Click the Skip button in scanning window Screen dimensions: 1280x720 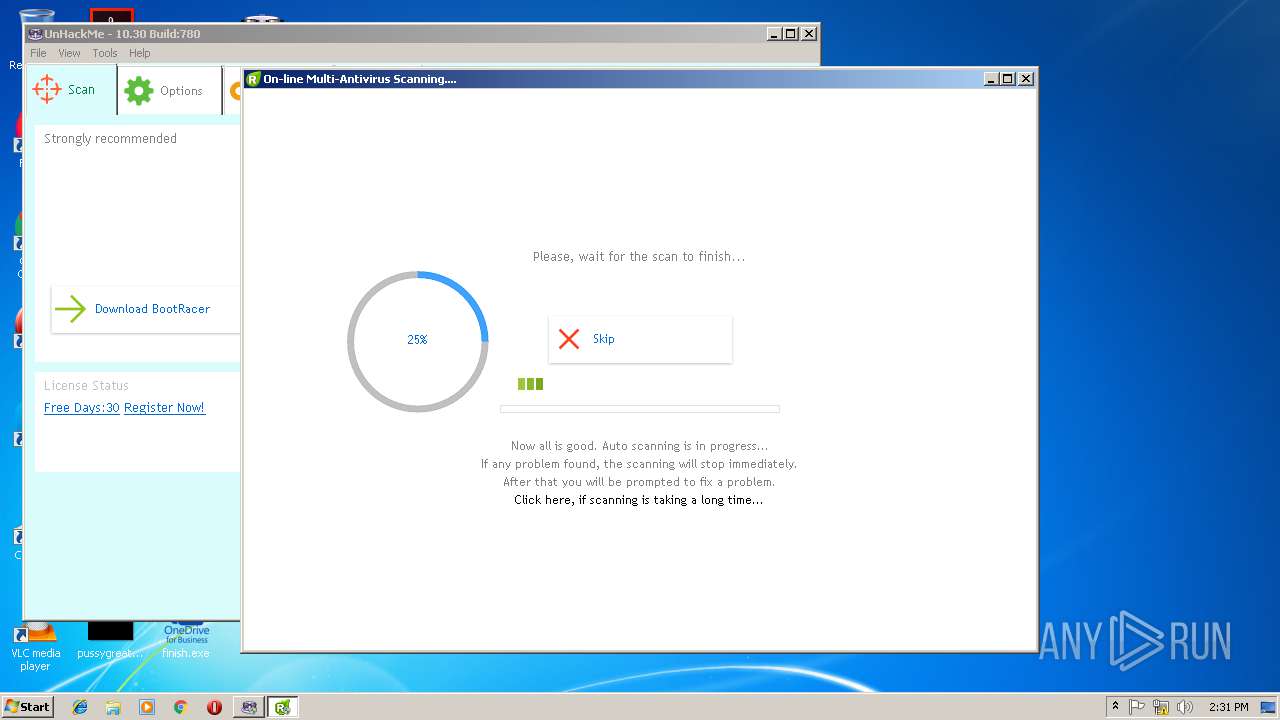coord(640,339)
